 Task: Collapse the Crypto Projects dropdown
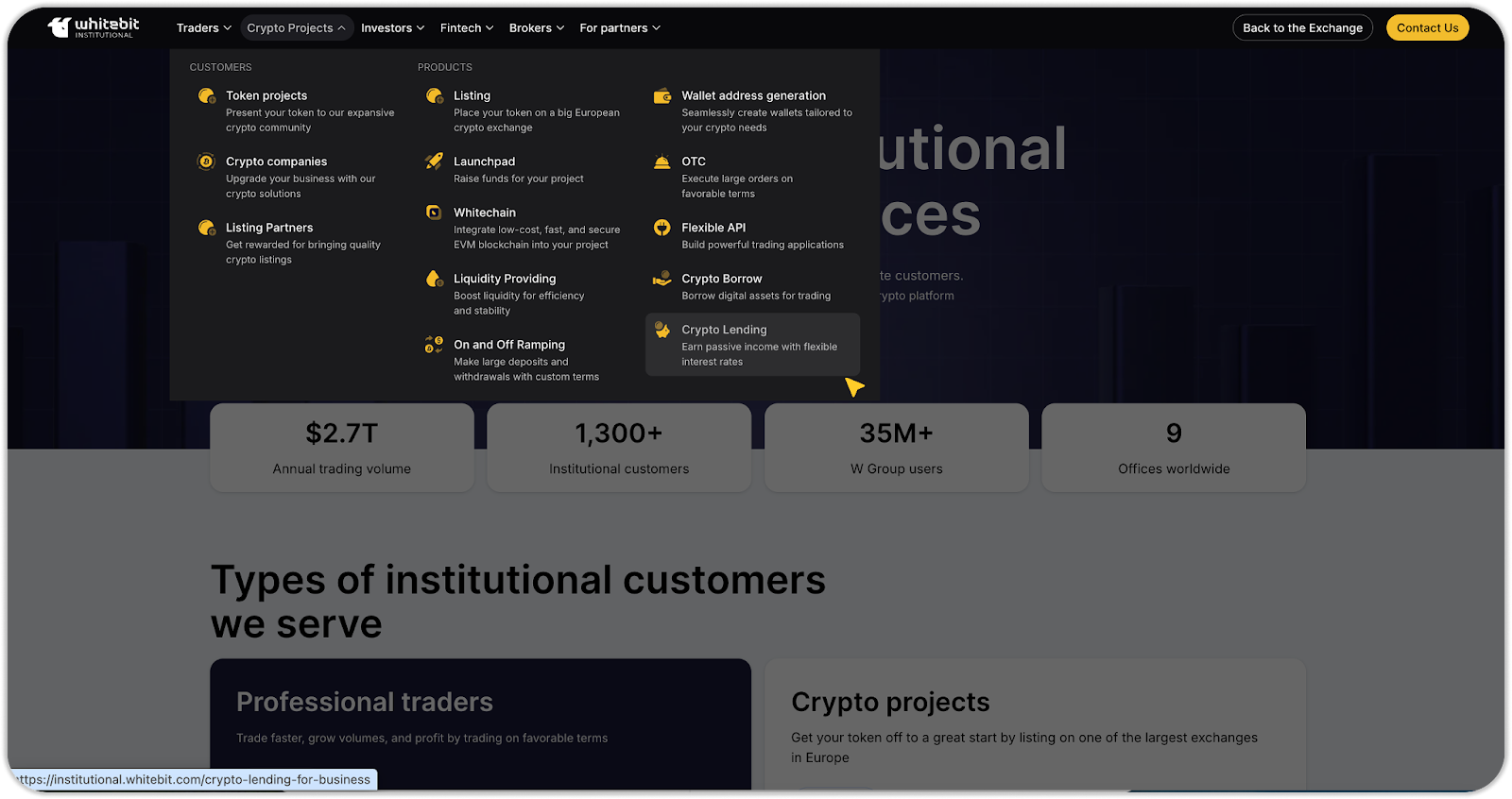(296, 28)
